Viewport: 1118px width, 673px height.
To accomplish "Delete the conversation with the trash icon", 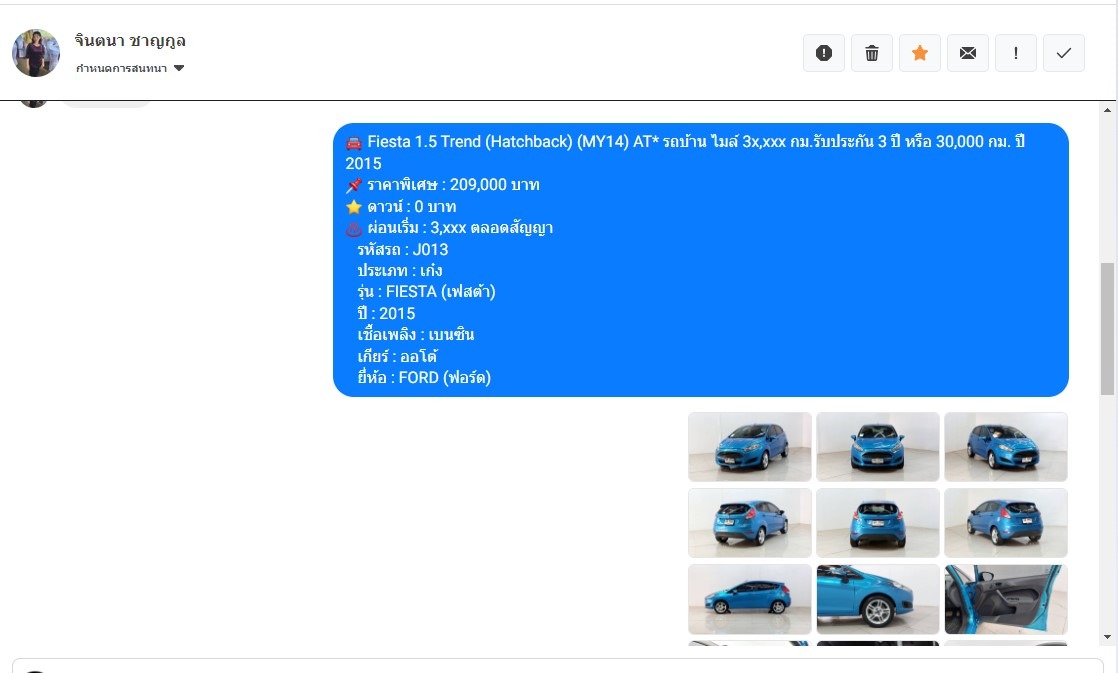I will coord(871,53).
